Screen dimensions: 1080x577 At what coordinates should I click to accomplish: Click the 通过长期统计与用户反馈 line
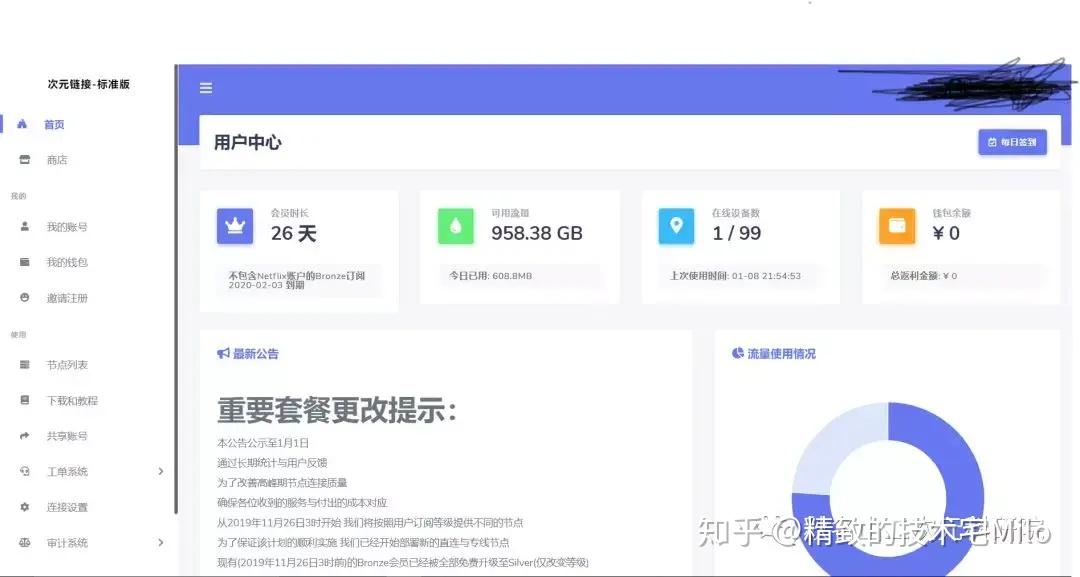point(272,463)
